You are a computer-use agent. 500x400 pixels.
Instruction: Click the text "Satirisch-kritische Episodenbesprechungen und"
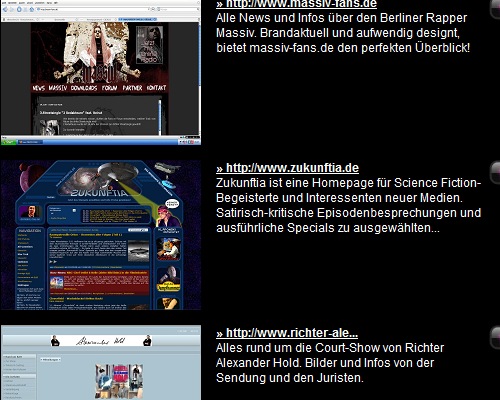coord(349,213)
